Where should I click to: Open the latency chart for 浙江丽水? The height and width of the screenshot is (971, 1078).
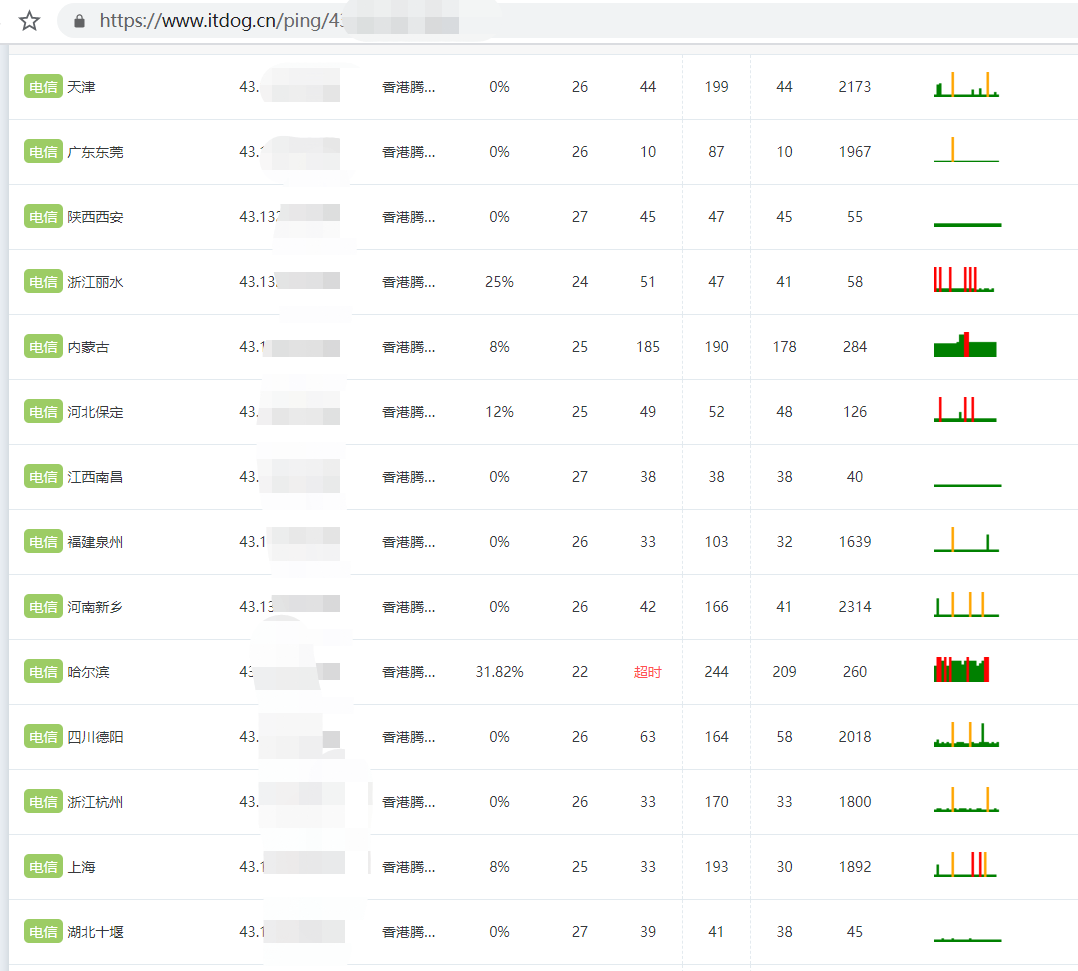click(965, 280)
